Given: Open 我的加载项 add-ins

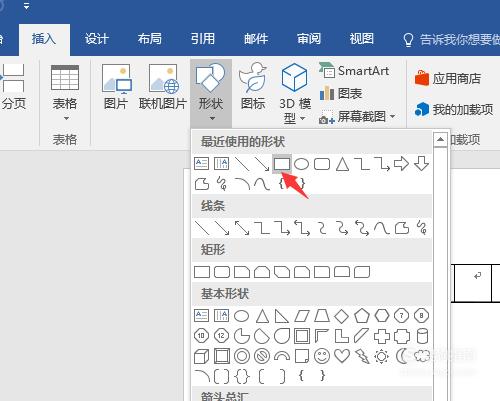Looking at the screenshot, I should 454,109.
